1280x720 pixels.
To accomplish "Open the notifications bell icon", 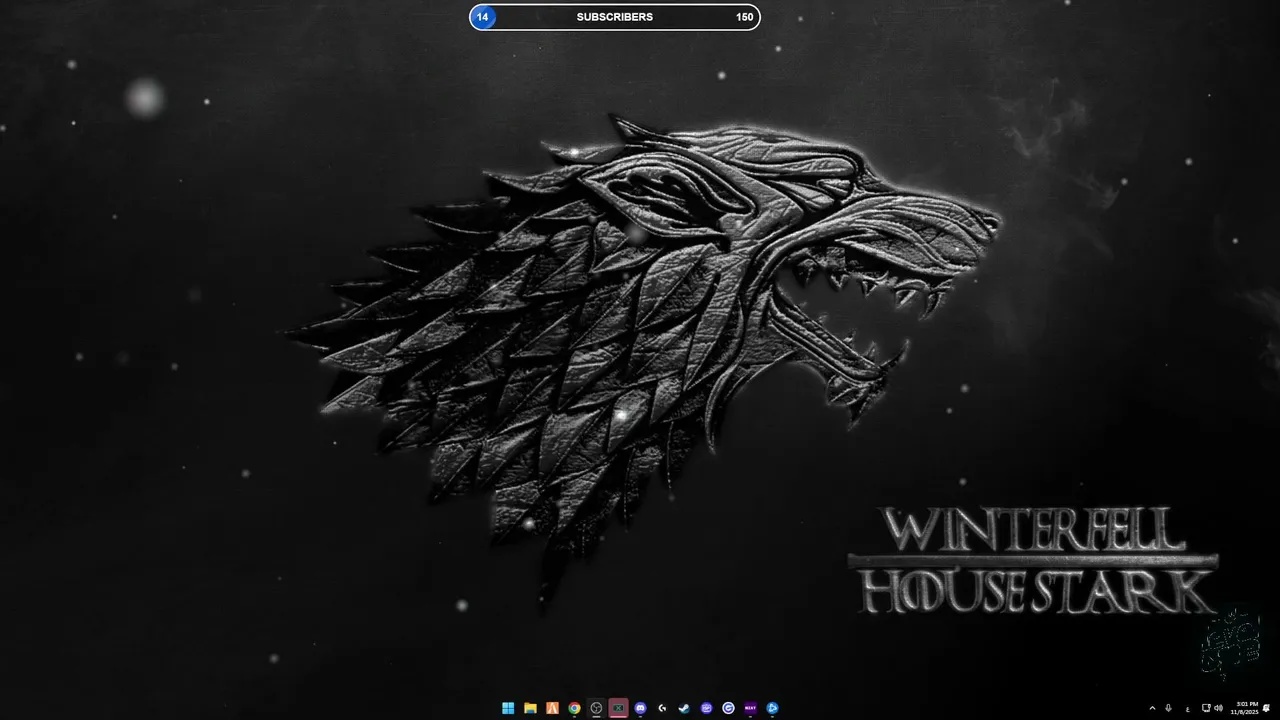I will tap(1266, 708).
